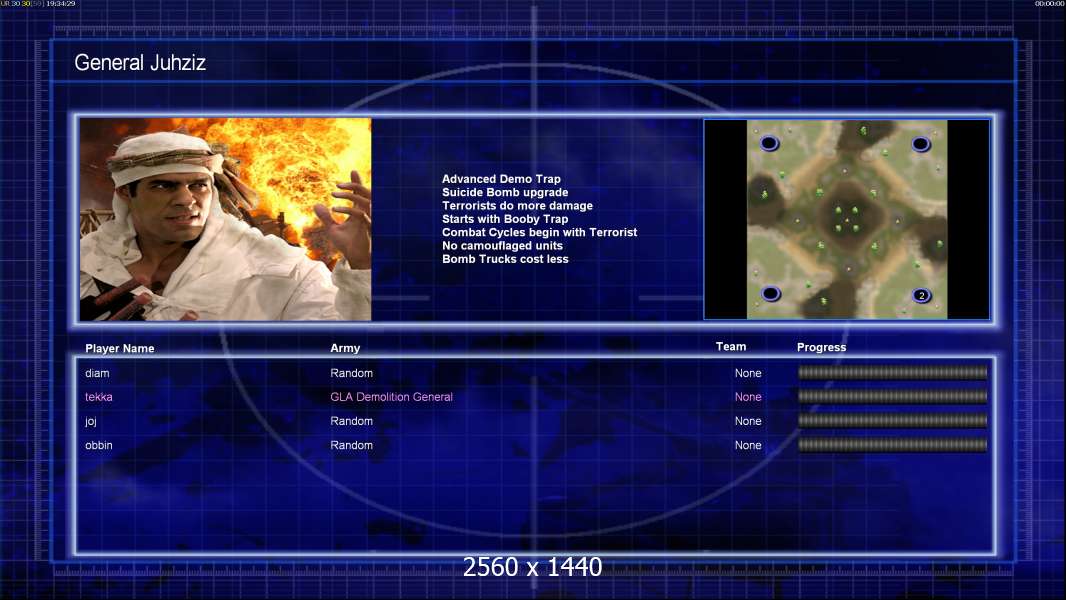Click 'GLA Demolition General' army text
The width and height of the screenshot is (1066, 600).
[392, 397]
